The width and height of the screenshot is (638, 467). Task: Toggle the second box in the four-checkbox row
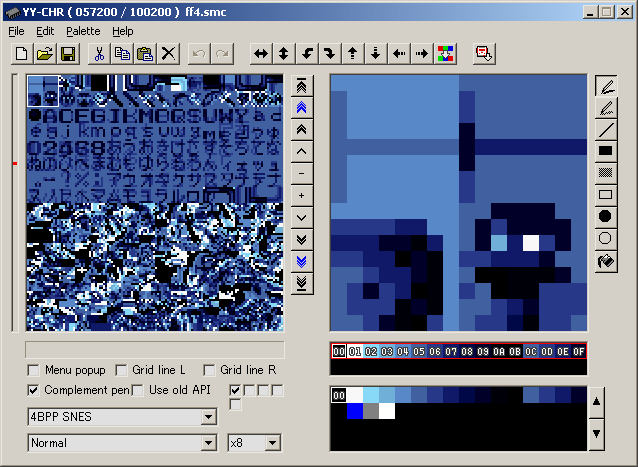[x=249, y=391]
